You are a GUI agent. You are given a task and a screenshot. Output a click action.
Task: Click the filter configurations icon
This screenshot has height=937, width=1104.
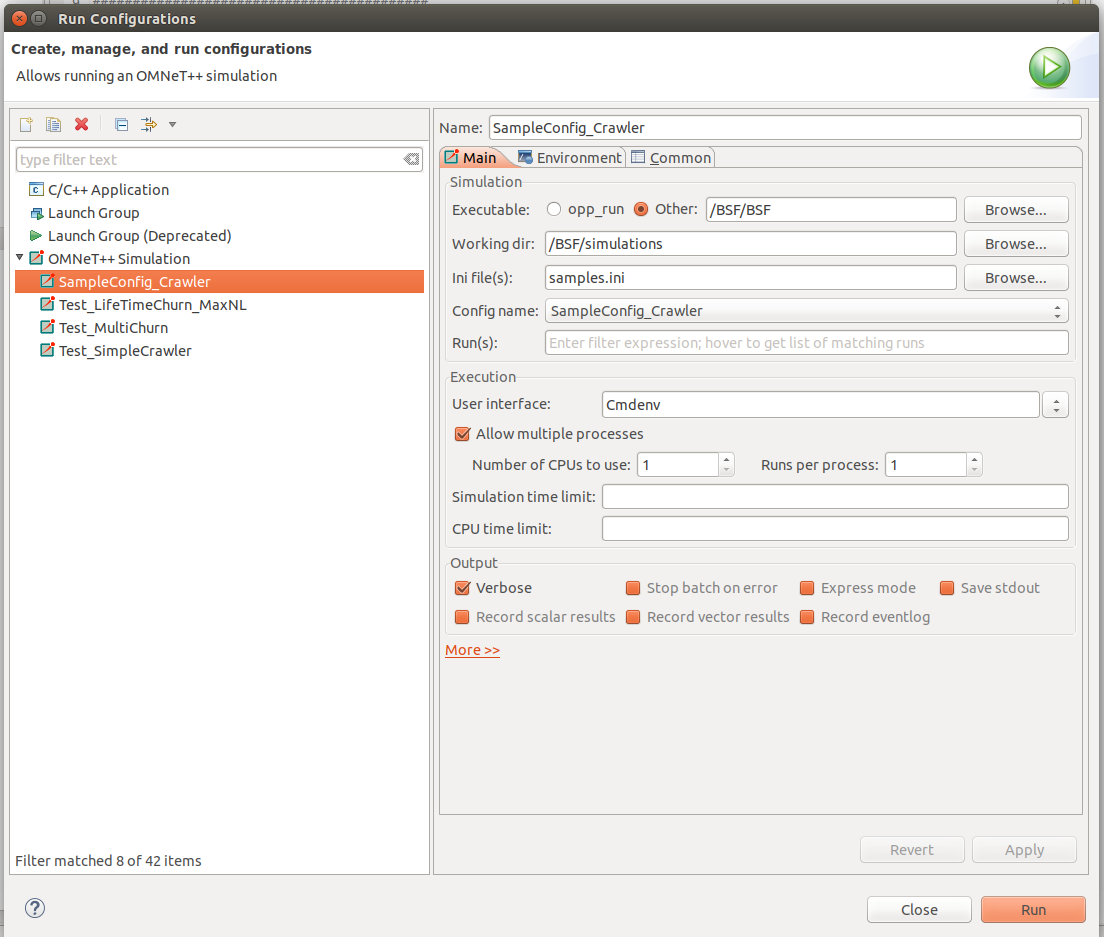[x=149, y=124]
